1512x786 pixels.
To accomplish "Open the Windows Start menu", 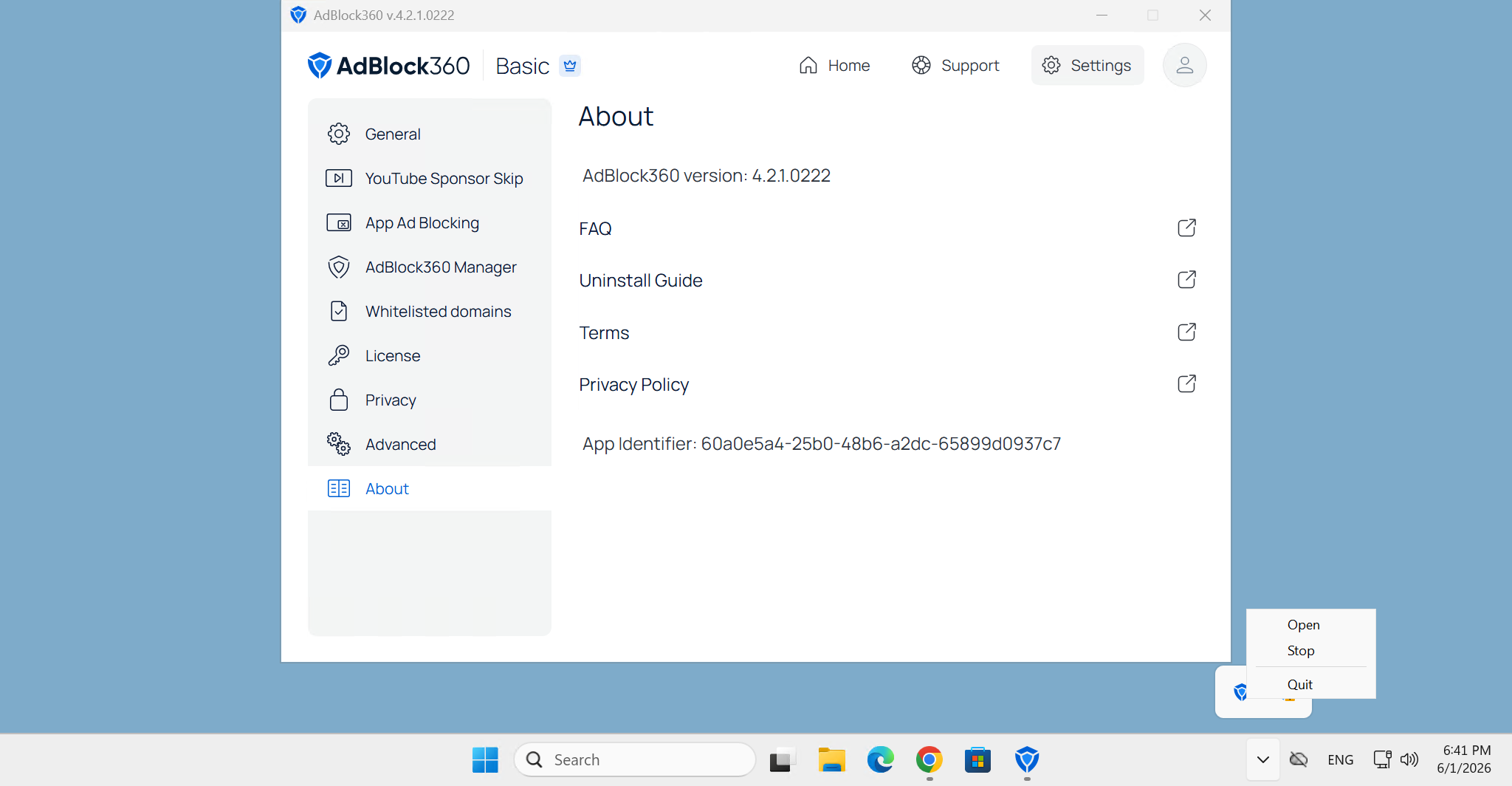I will (485, 759).
